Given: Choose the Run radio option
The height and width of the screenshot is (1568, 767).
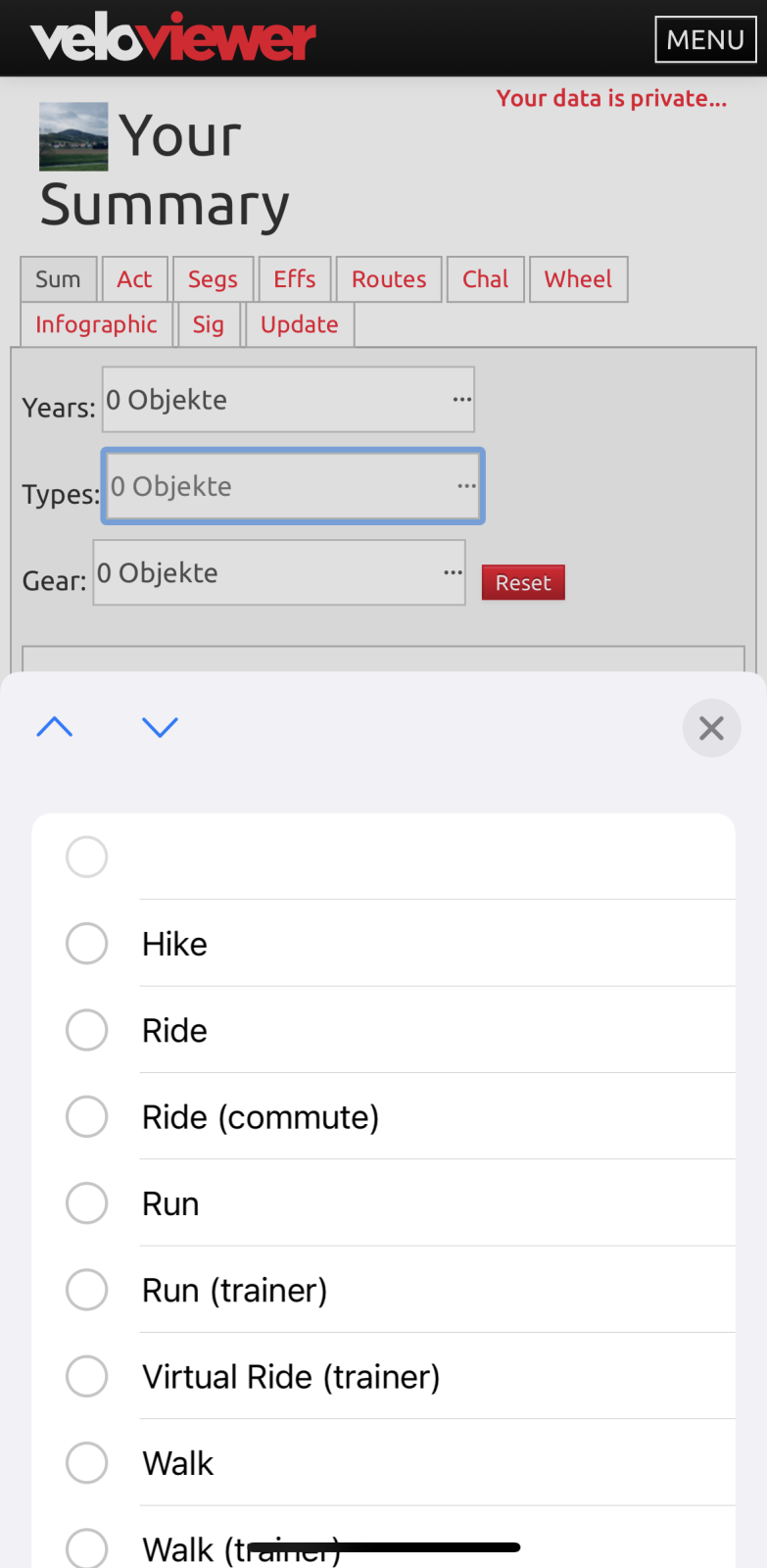Looking at the screenshot, I should click(x=87, y=1203).
